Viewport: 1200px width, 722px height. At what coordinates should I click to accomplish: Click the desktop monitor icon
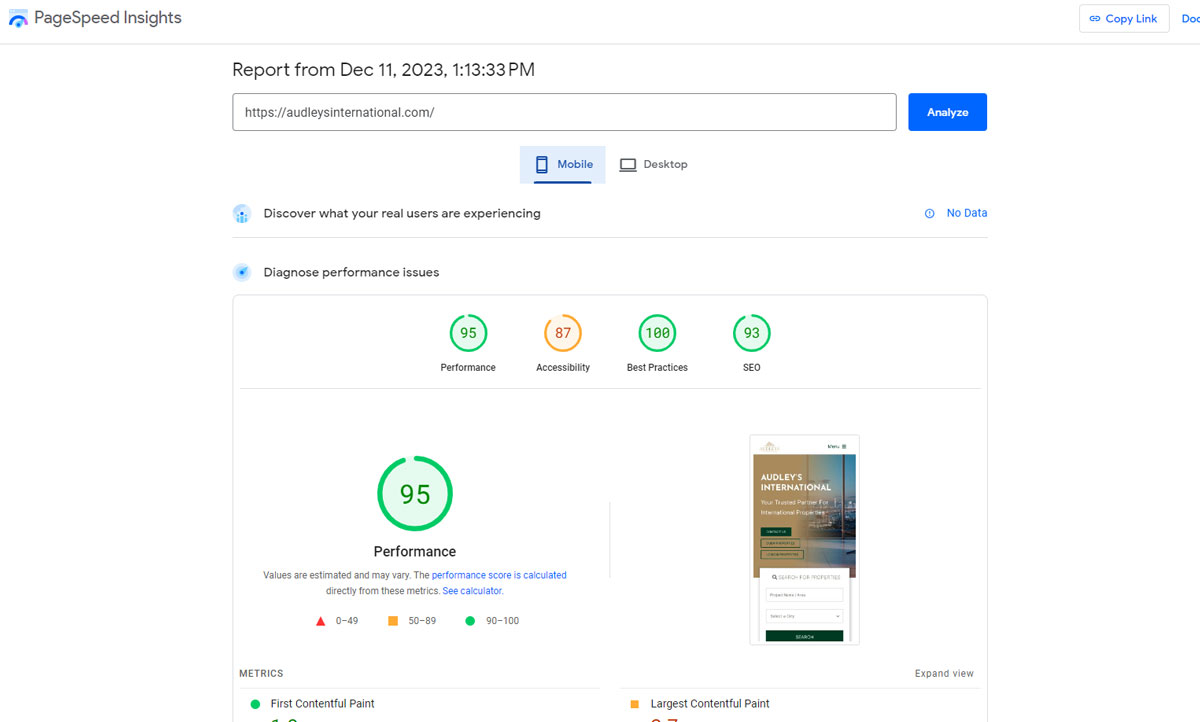pyautogui.click(x=628, y=165)
